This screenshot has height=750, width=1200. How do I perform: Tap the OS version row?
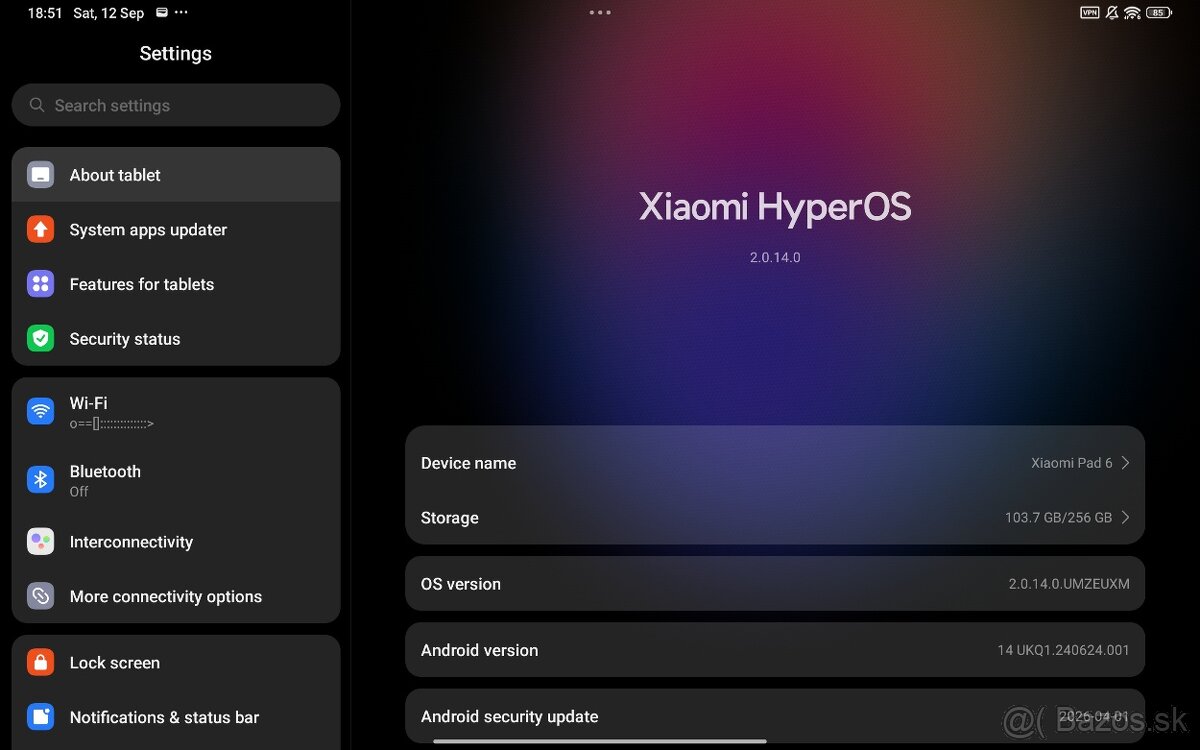[x=775, y=584]
